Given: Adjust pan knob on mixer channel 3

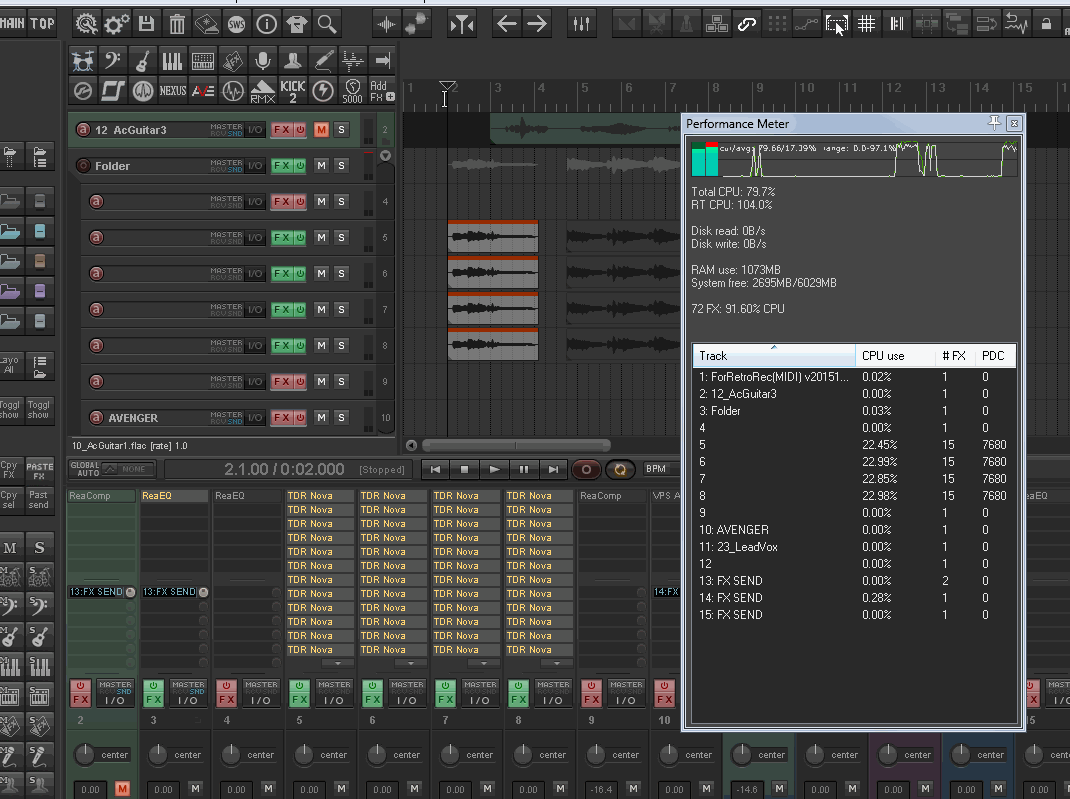Looking at the screenshot, I should point(156,755).
